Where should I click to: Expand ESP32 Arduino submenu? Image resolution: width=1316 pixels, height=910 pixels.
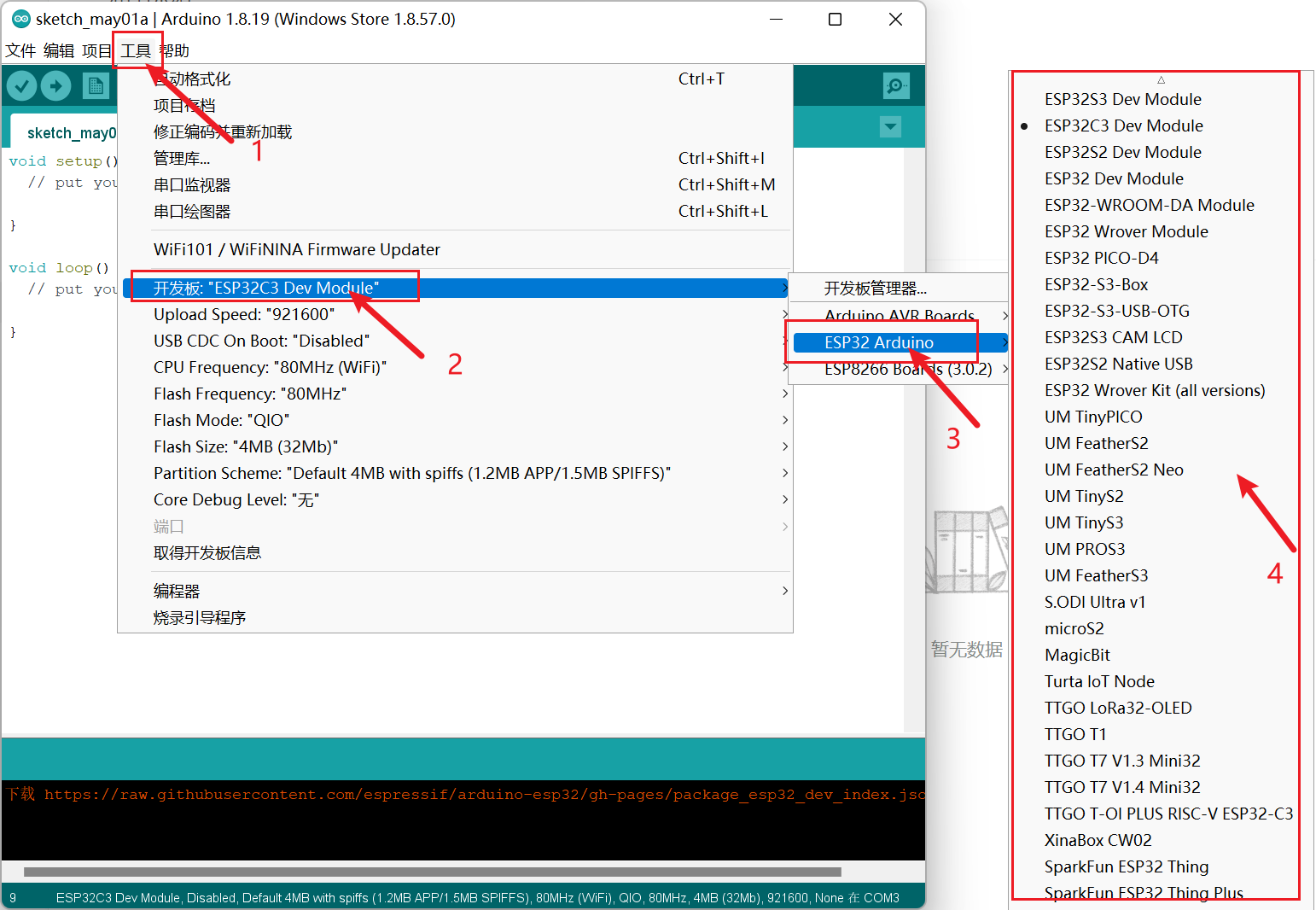click(900, 342)
